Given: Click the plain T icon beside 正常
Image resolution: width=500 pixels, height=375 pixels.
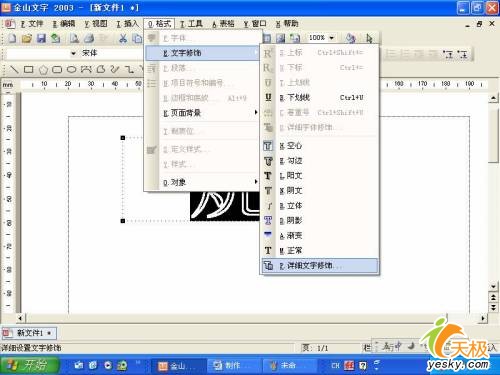Looking at the screenshot, I should tap(268, 250).
